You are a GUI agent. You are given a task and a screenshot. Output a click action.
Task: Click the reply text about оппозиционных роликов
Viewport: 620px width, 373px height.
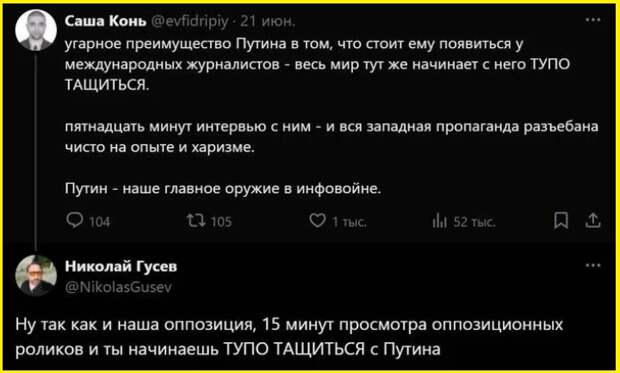291,337
